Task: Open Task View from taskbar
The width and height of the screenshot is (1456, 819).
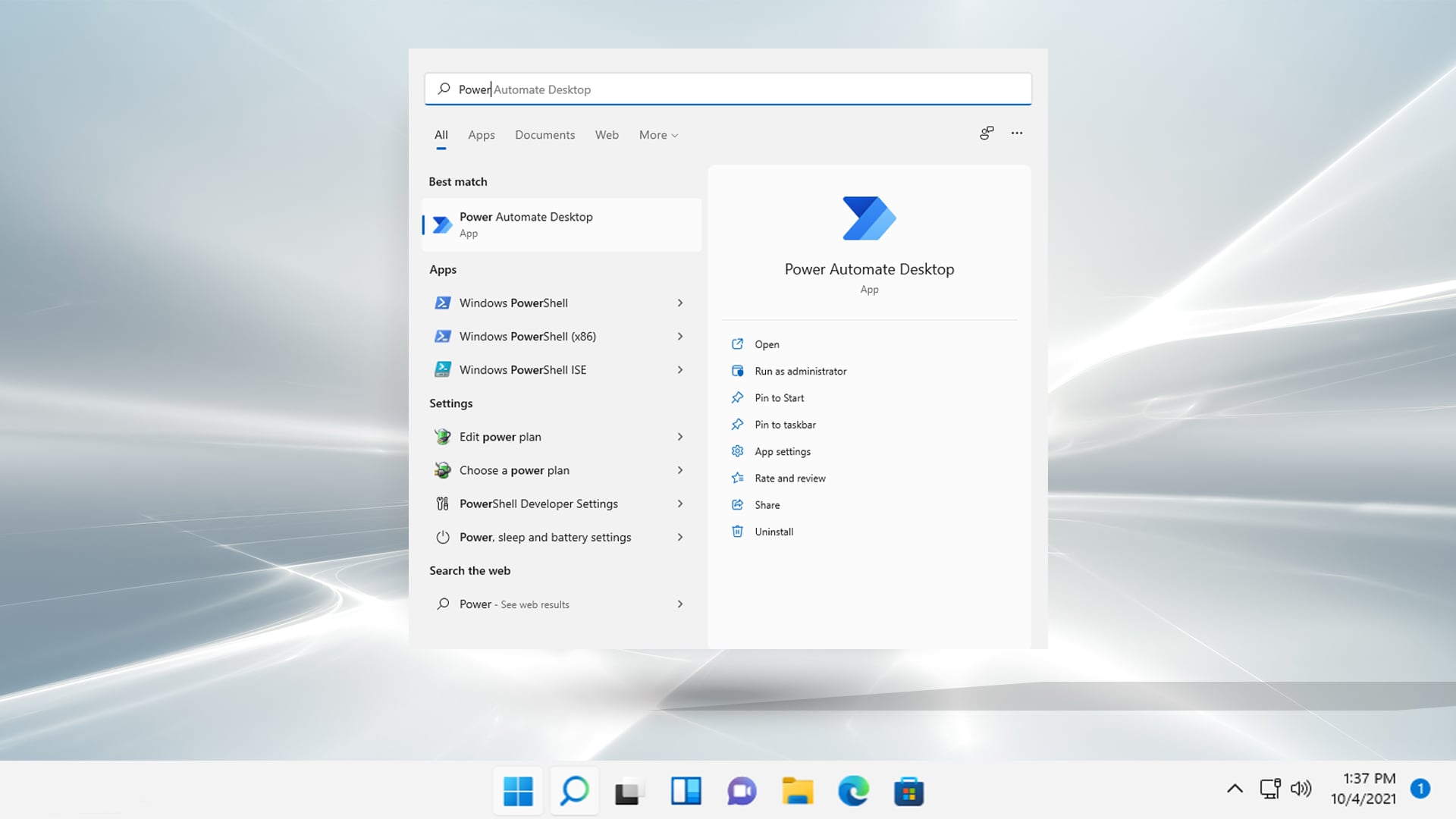Action: [629, 791]
